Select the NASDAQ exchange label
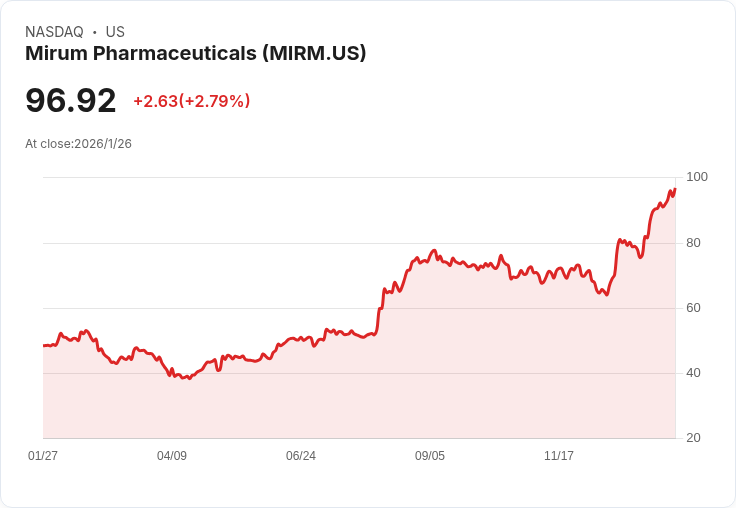The height and width of the screenshot is (508, 736). (54, 32)
